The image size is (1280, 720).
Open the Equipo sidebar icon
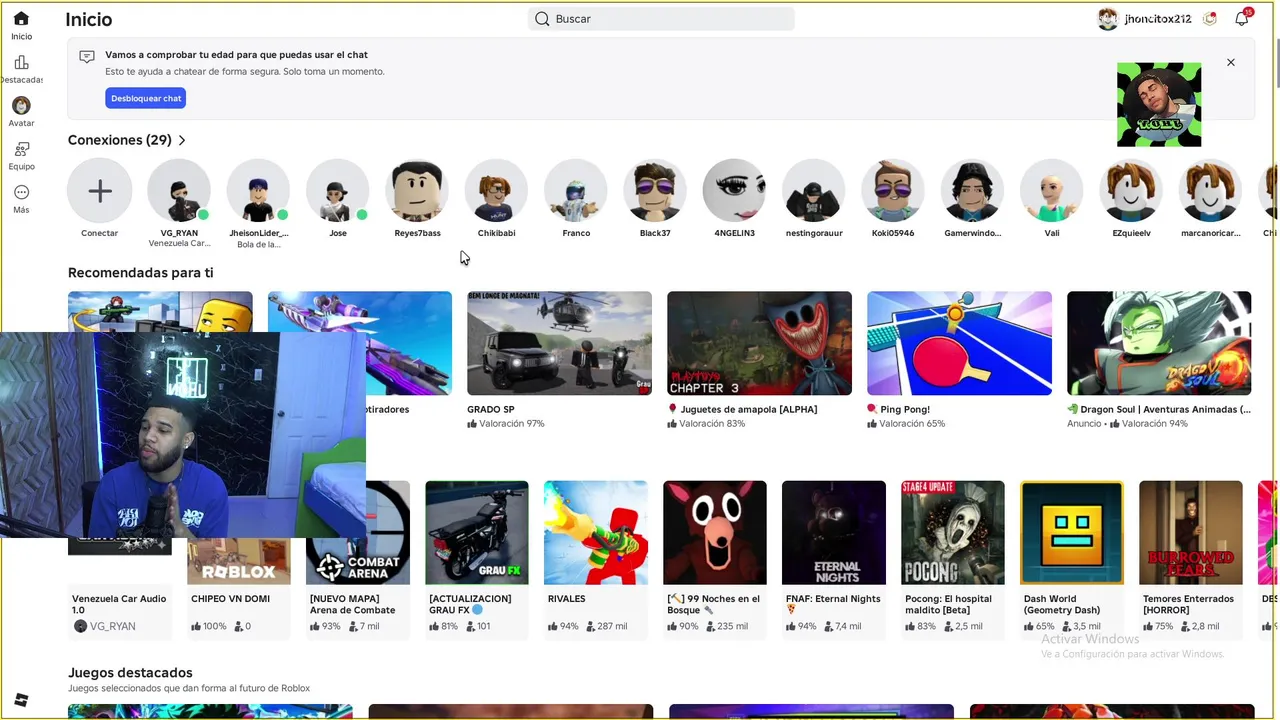click(21, 149)
